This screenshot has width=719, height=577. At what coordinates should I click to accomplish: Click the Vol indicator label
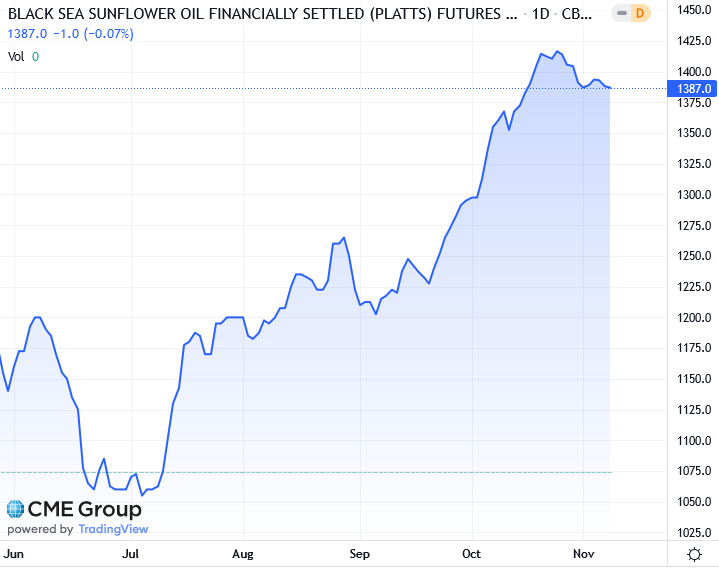pyautogui.click(x=16, y=56)
